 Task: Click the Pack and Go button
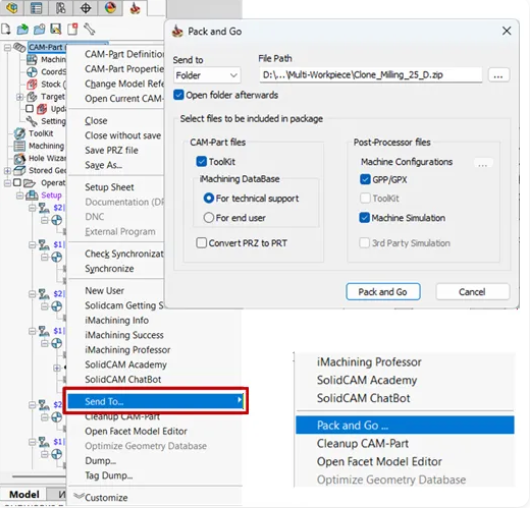383,292
